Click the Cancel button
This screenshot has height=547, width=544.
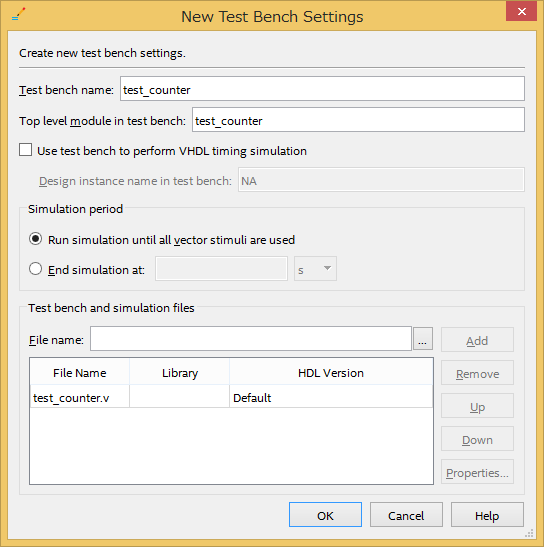406,515
